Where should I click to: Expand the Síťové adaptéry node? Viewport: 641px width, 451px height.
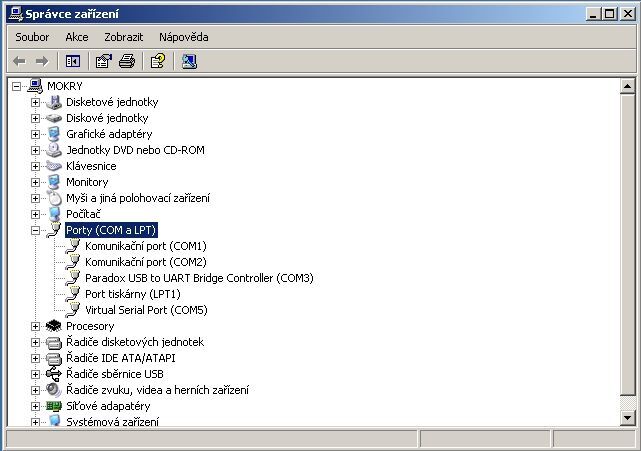tap(36, 406)
